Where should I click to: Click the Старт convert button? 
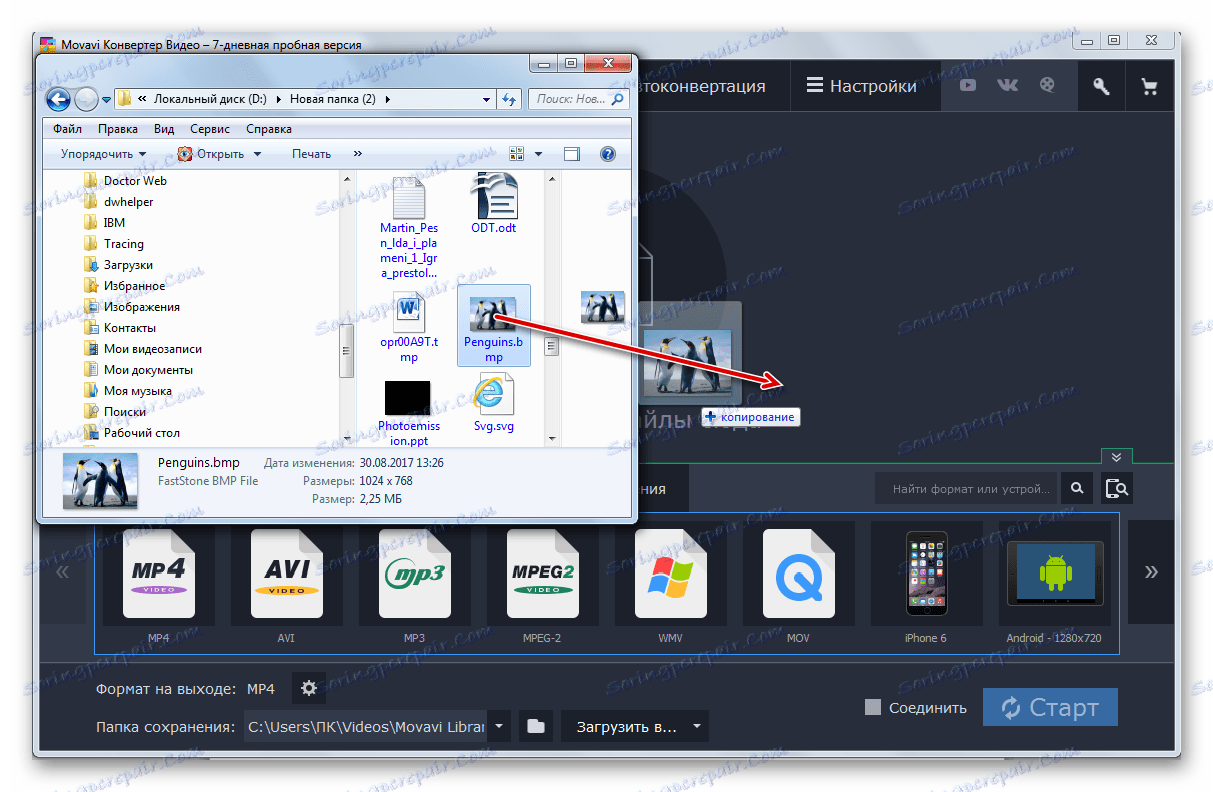(x=1050, y=707)
